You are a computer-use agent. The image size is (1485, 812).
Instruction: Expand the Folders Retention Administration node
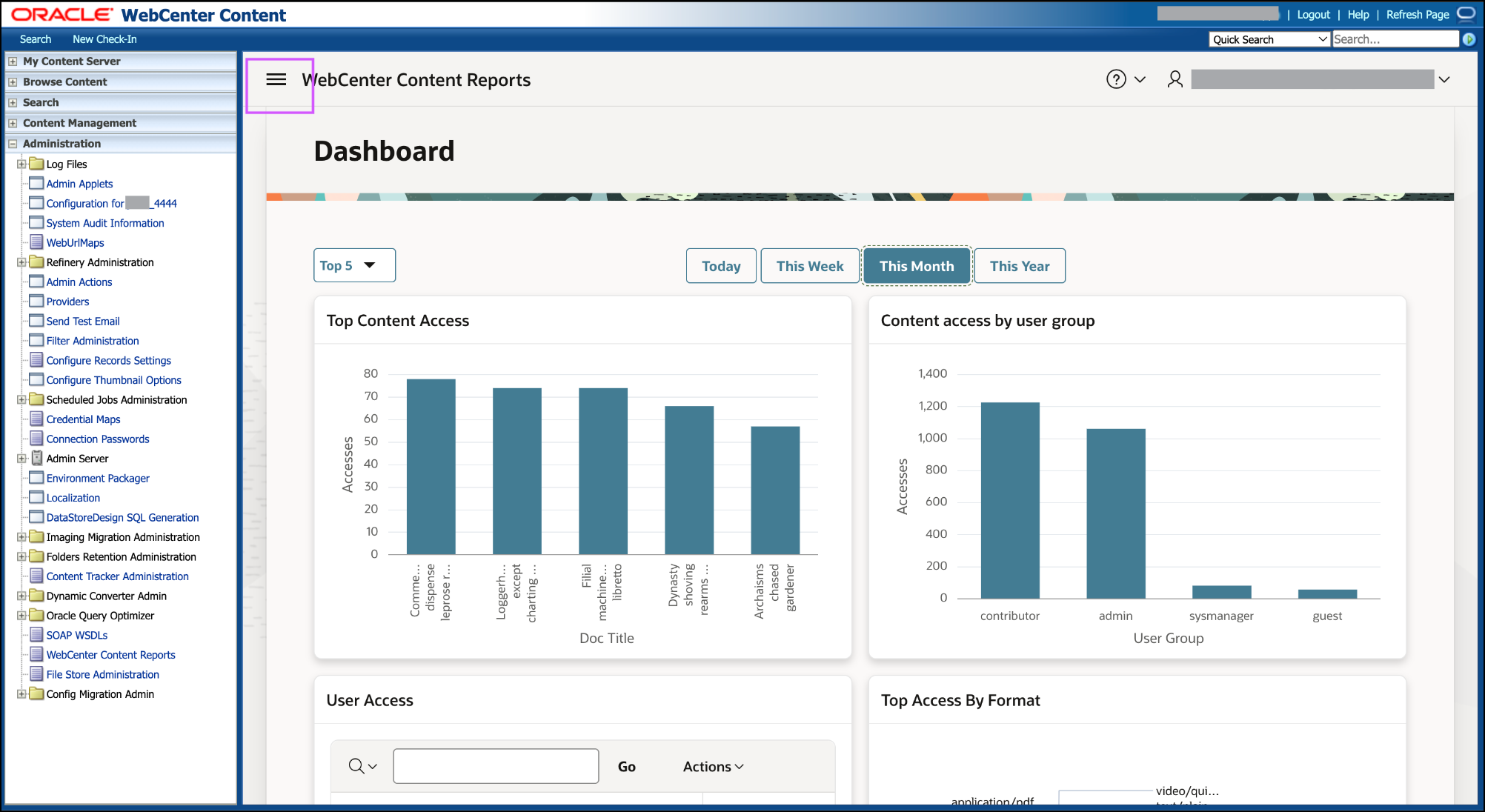coord(21,556)
